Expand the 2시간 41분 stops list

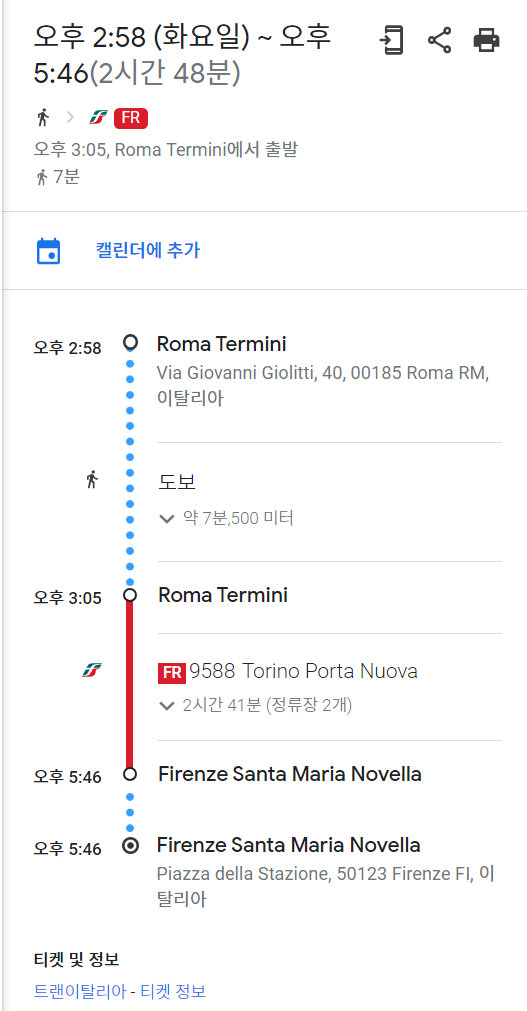pos(255,705)
